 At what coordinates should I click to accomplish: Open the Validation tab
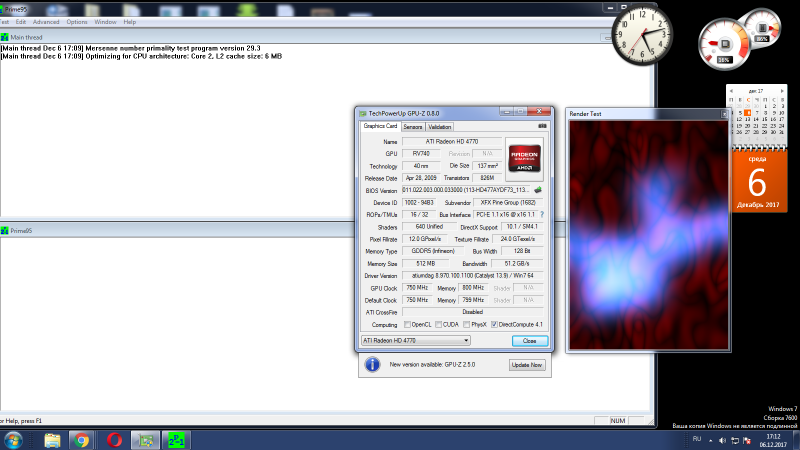(439, 127)
